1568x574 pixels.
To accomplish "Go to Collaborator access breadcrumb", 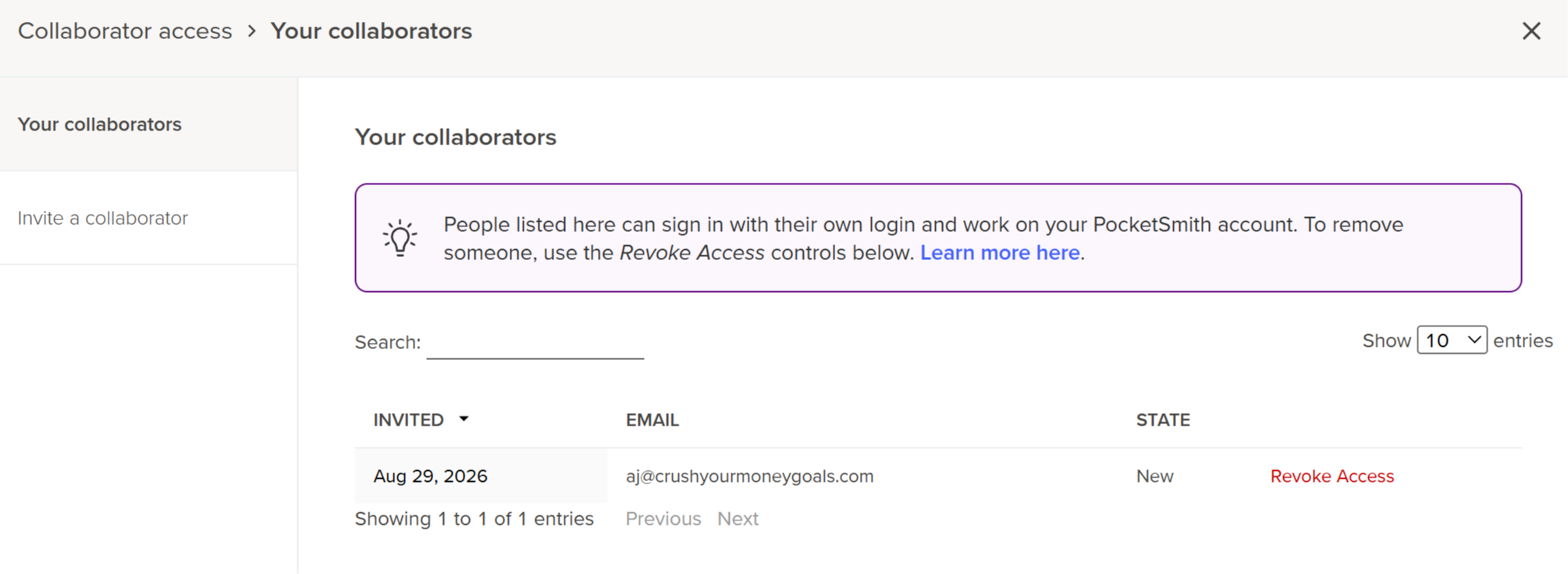I will coord(125,31).
